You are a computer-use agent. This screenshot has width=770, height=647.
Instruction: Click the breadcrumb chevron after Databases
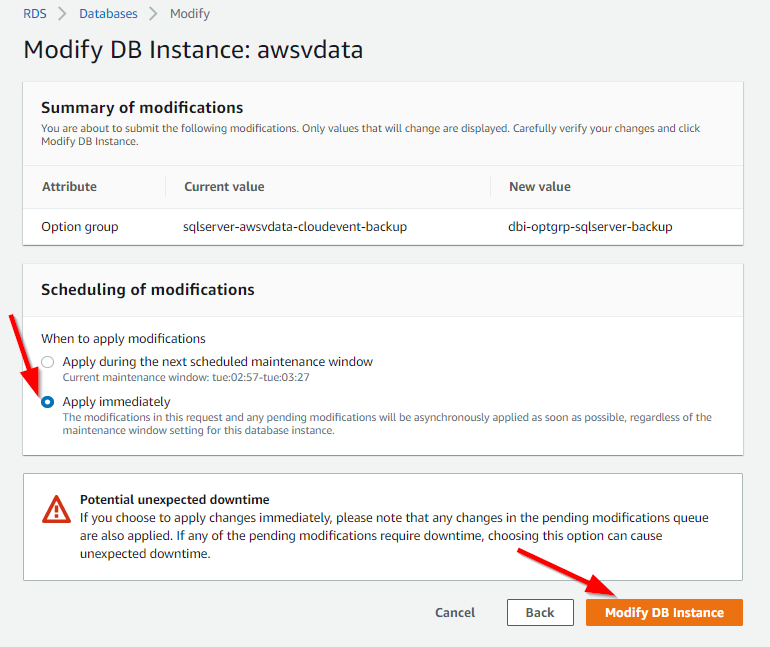point(153,14)
